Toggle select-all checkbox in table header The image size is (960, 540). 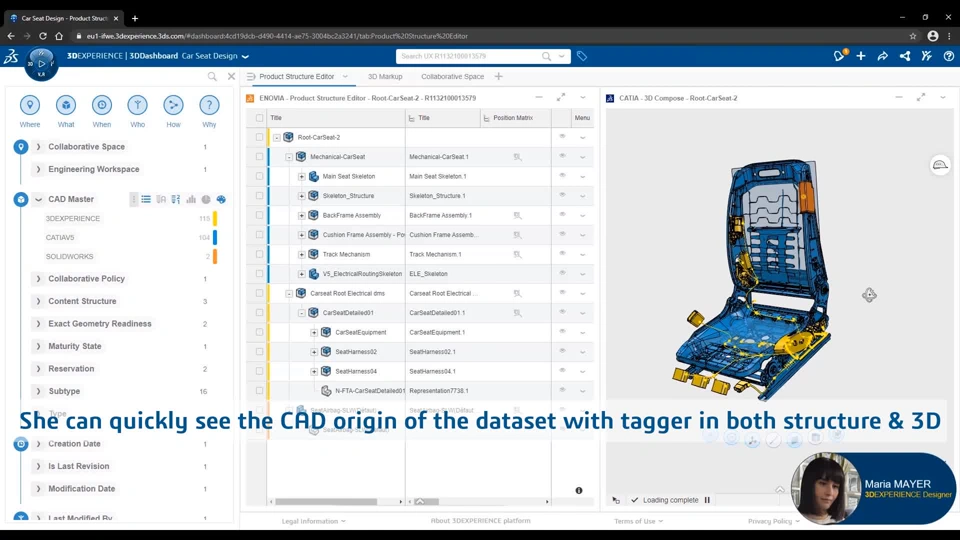260,118
